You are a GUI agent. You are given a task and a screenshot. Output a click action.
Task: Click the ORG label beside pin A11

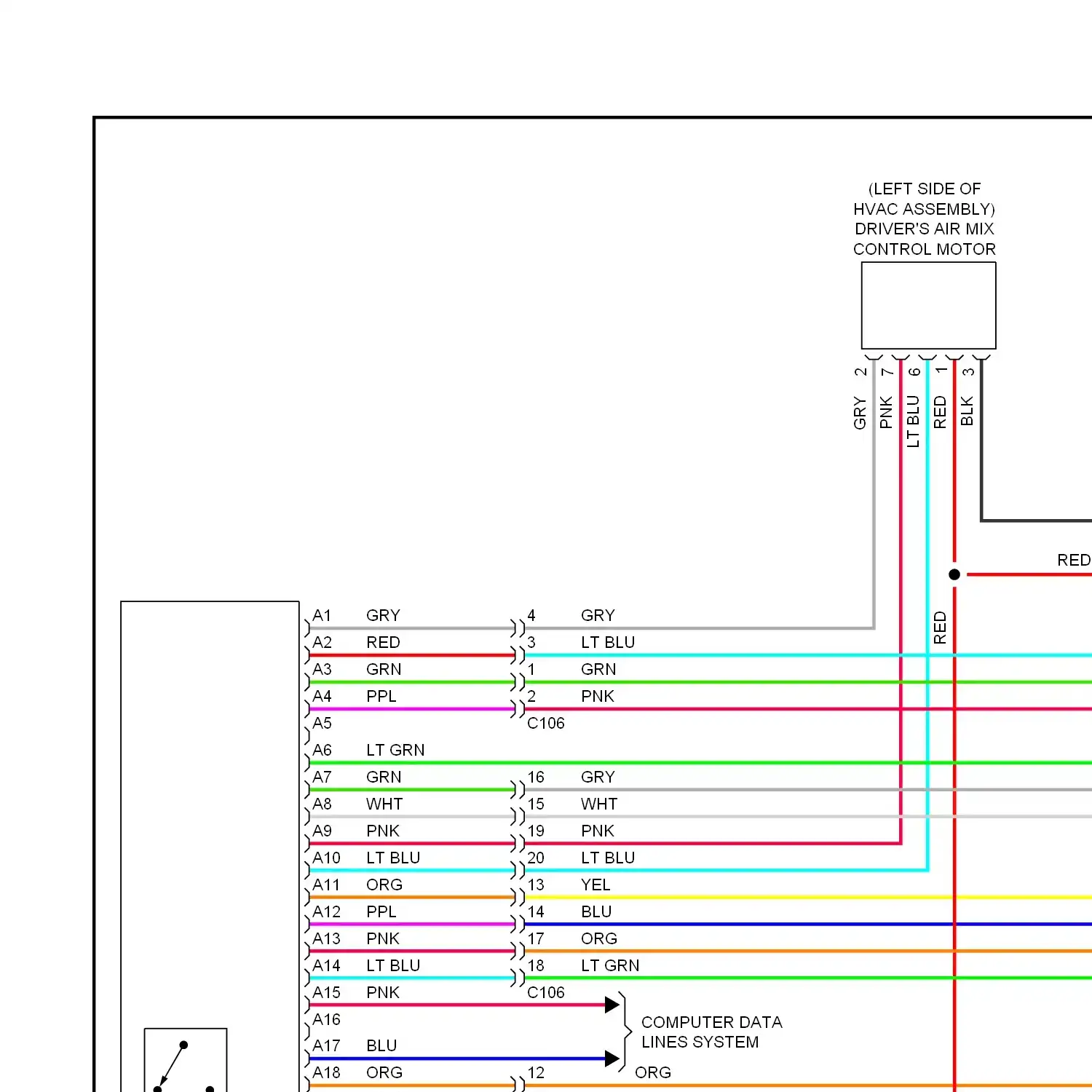(x=384, y=885)
